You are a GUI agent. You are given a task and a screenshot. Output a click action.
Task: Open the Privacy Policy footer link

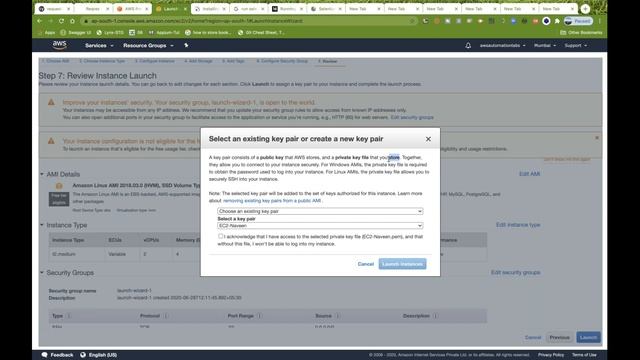click(x=551, y=355)
